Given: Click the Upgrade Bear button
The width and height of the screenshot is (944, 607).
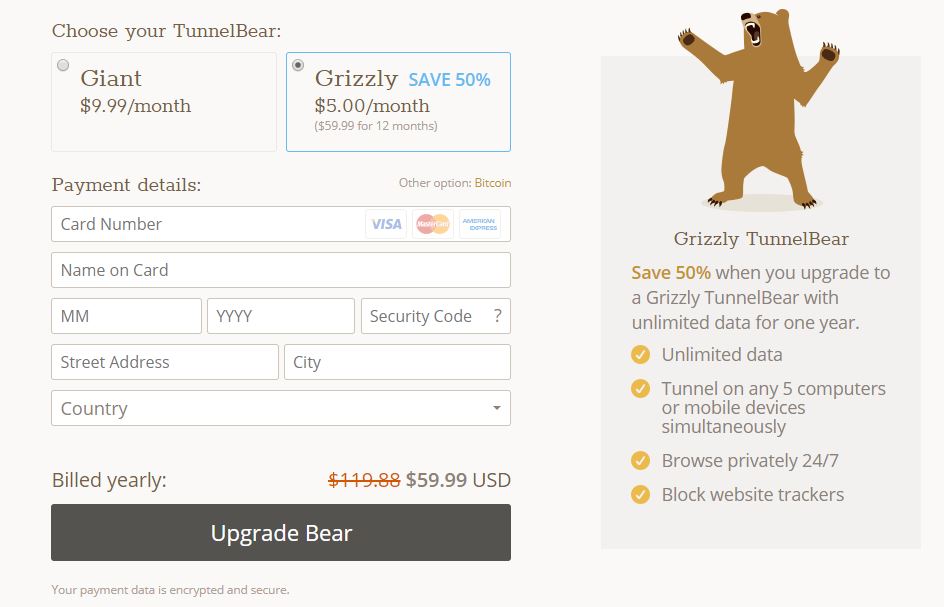Looking at the screenshot, I should pos(281,533).
